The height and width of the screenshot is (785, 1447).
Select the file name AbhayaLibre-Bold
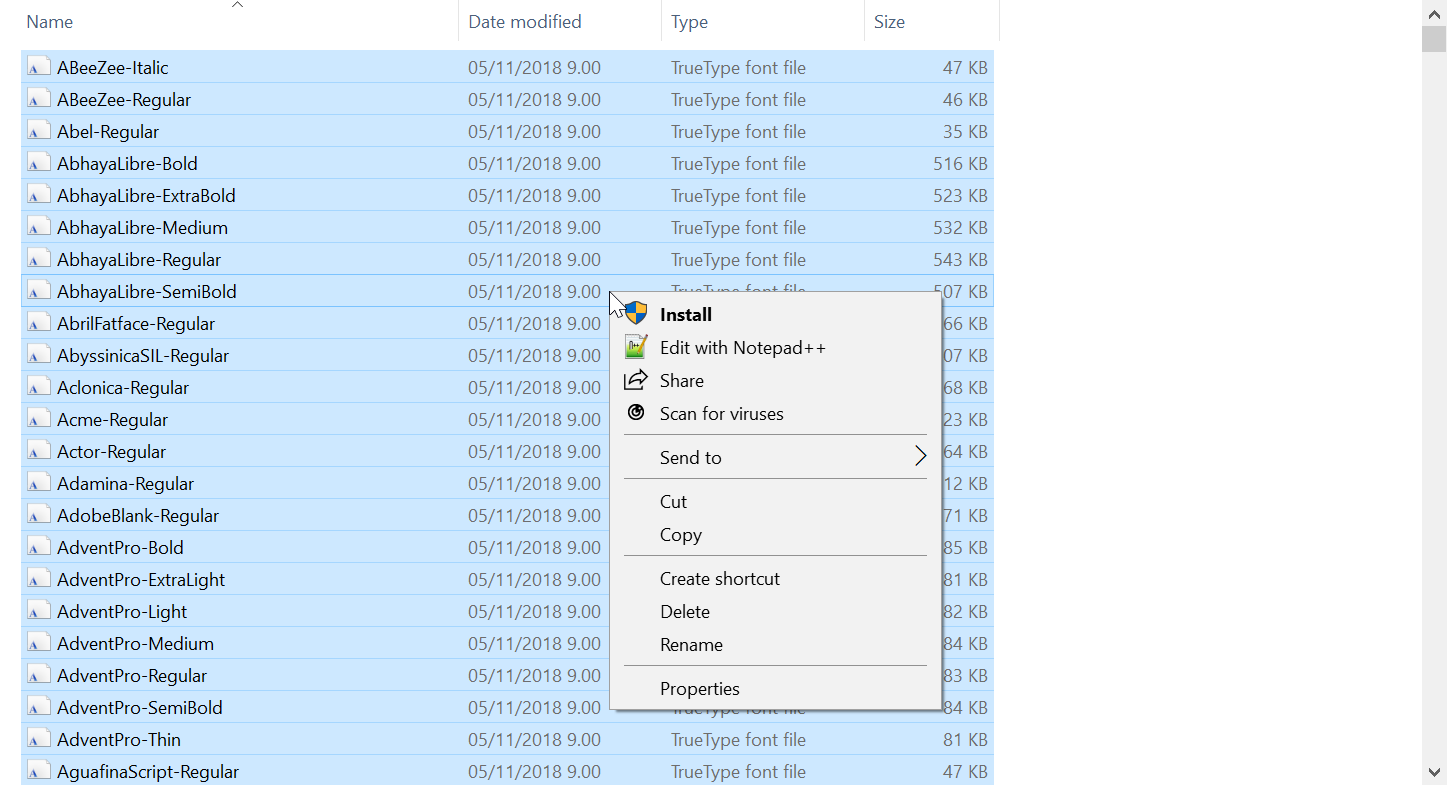127,164
